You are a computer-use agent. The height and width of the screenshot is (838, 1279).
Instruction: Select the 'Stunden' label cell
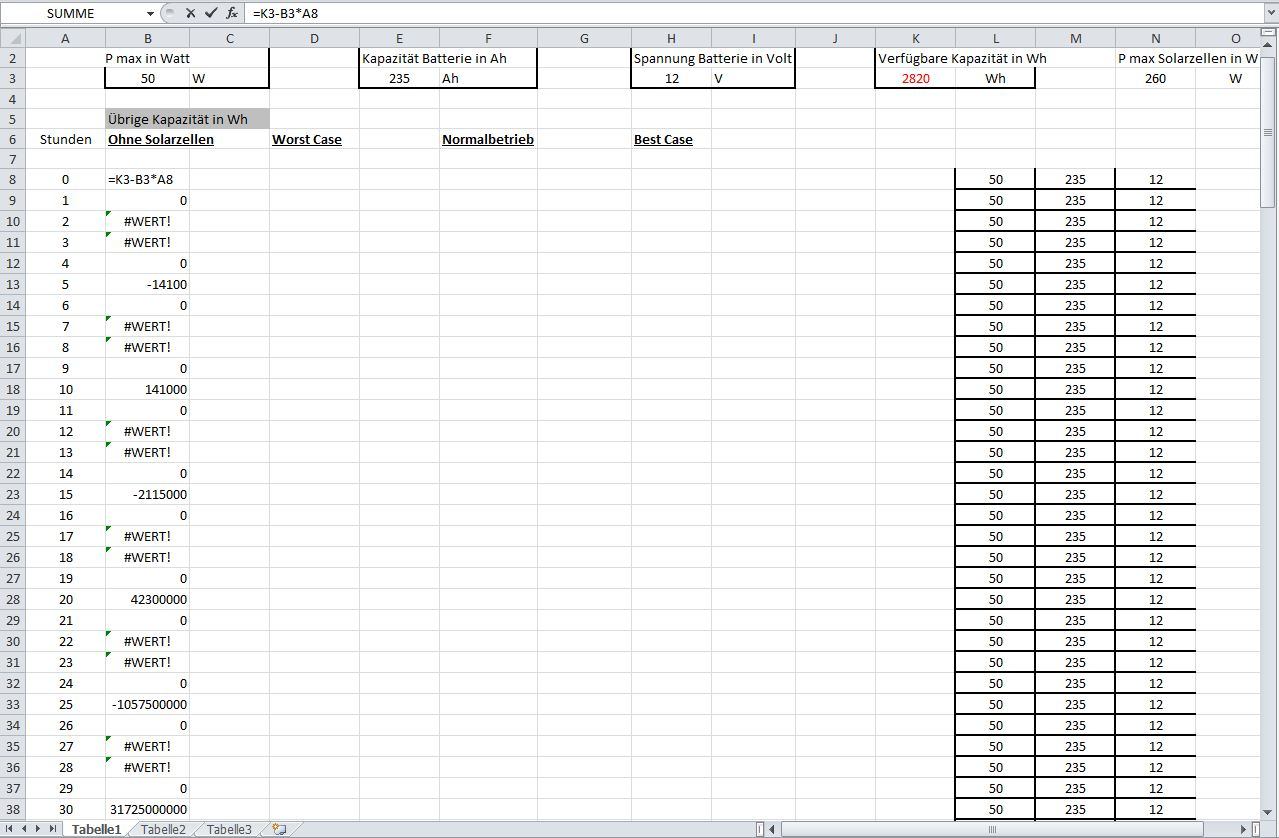pyautogui.click(x=65, y=139)
